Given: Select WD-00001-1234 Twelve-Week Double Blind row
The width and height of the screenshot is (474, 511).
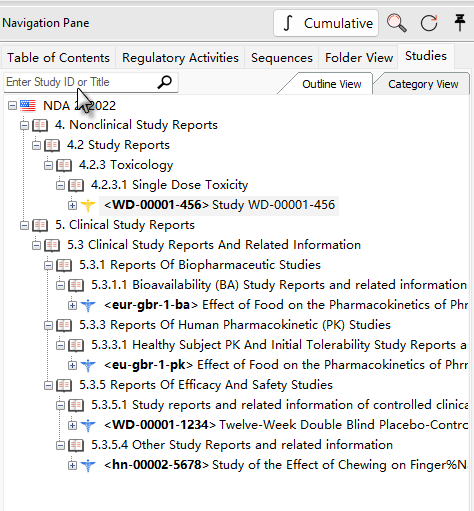Looking at the screenshot, I should (x=286, y=425).
